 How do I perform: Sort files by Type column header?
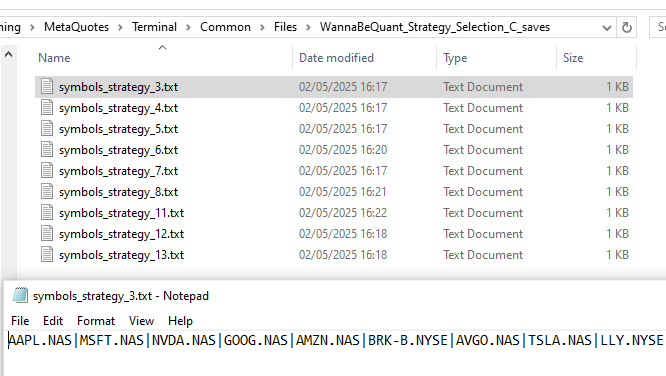(455, 58)
